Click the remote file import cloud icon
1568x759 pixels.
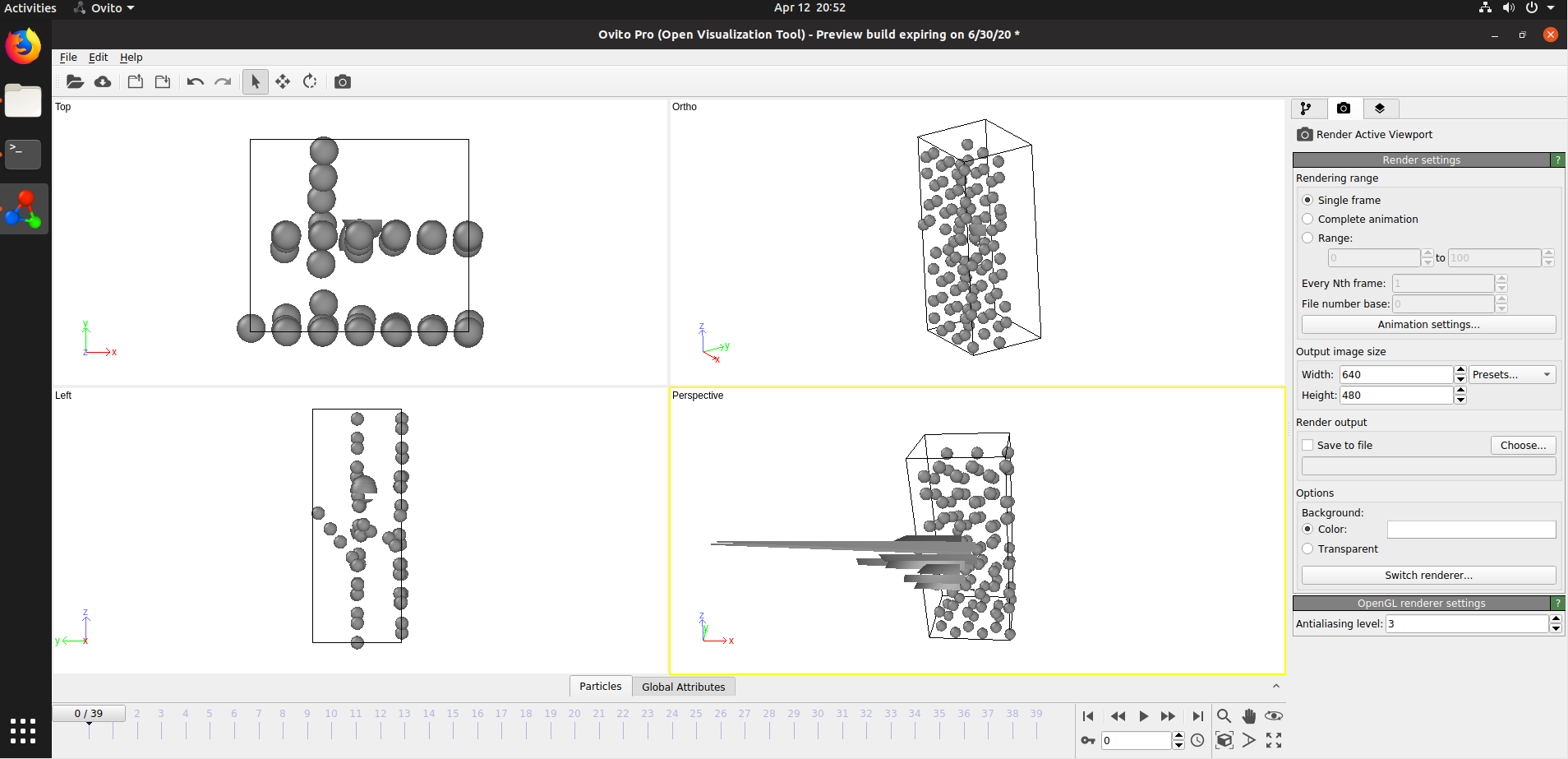click(x=103, y=81)
